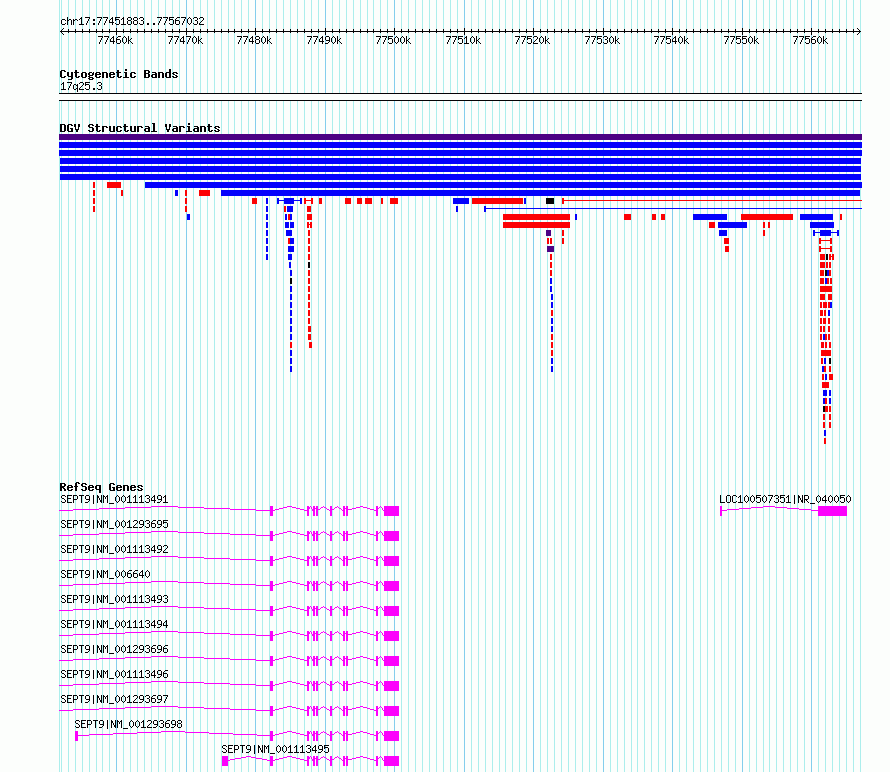890x772 pixels.
Task: Click the small red variant near 77460k
Action: pyautogui.click(x=114, y=185)
